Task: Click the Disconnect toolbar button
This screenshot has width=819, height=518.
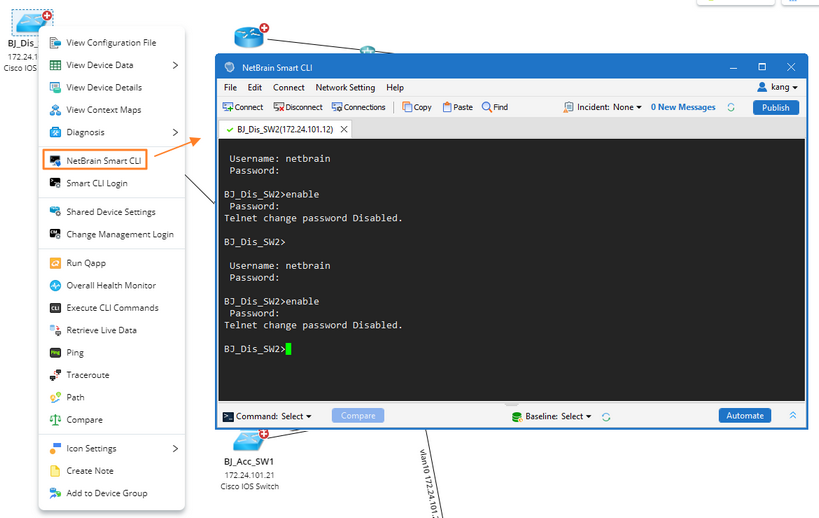Action: (298, 107)
